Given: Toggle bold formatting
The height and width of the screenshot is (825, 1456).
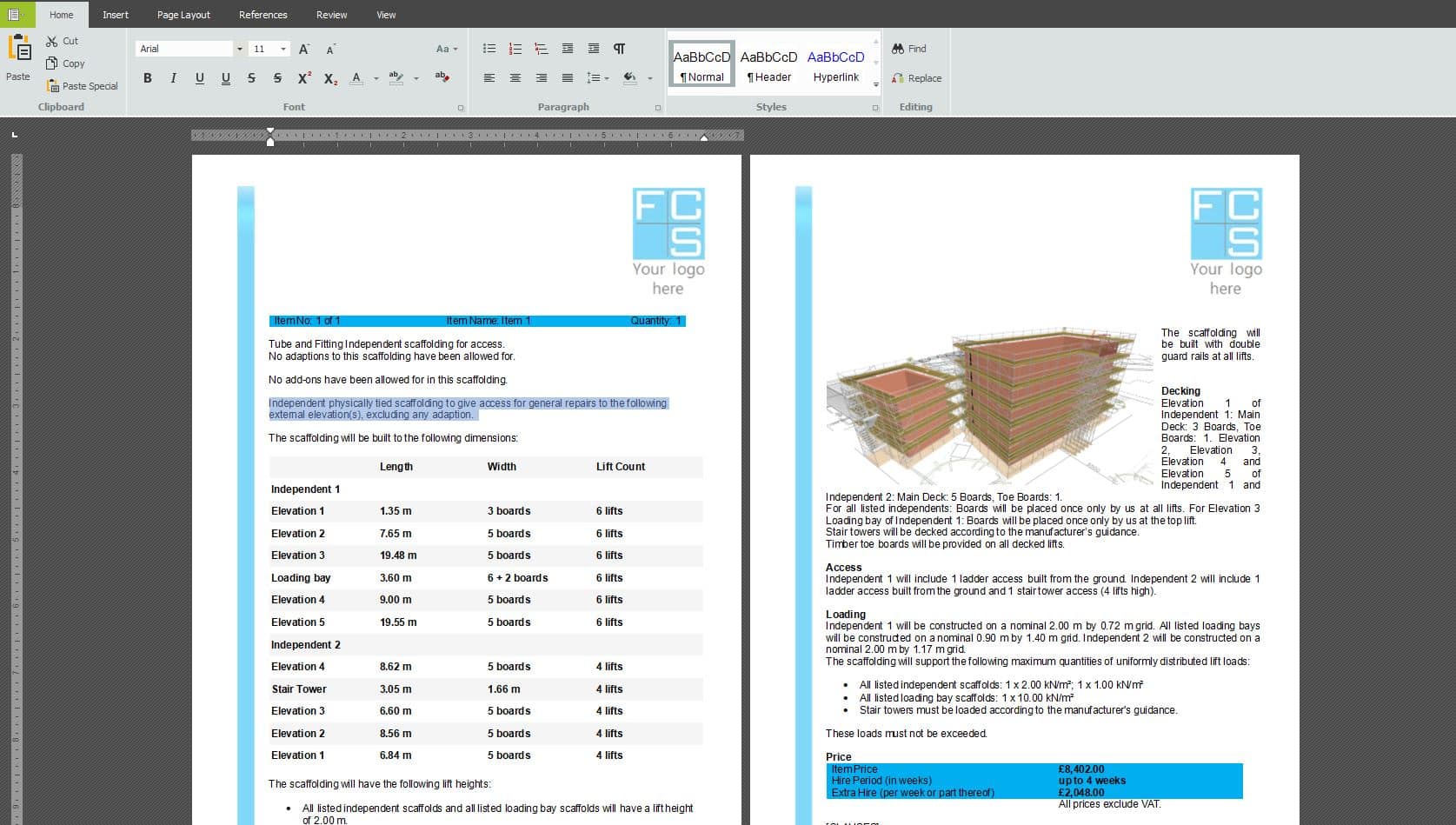Looking at the screenshot, I should (x=147, y=78).
